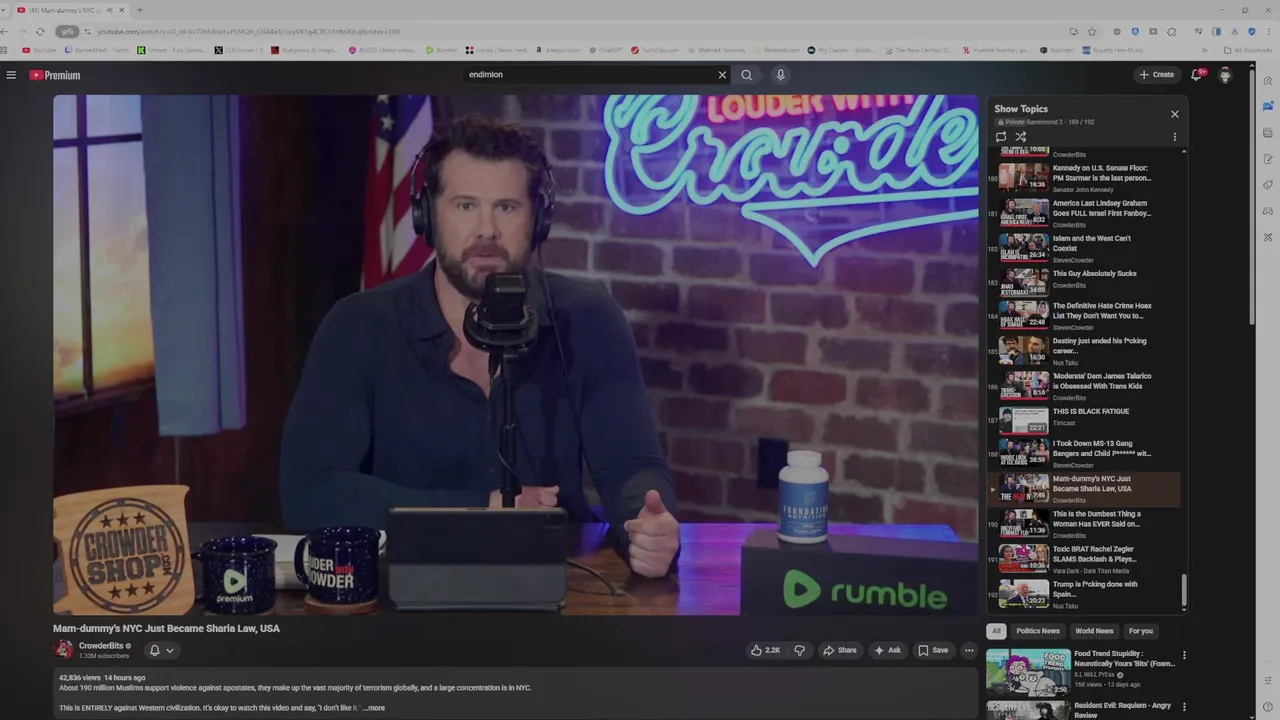
Task: Open the account avatar menu
Action: coord(1225,75)
